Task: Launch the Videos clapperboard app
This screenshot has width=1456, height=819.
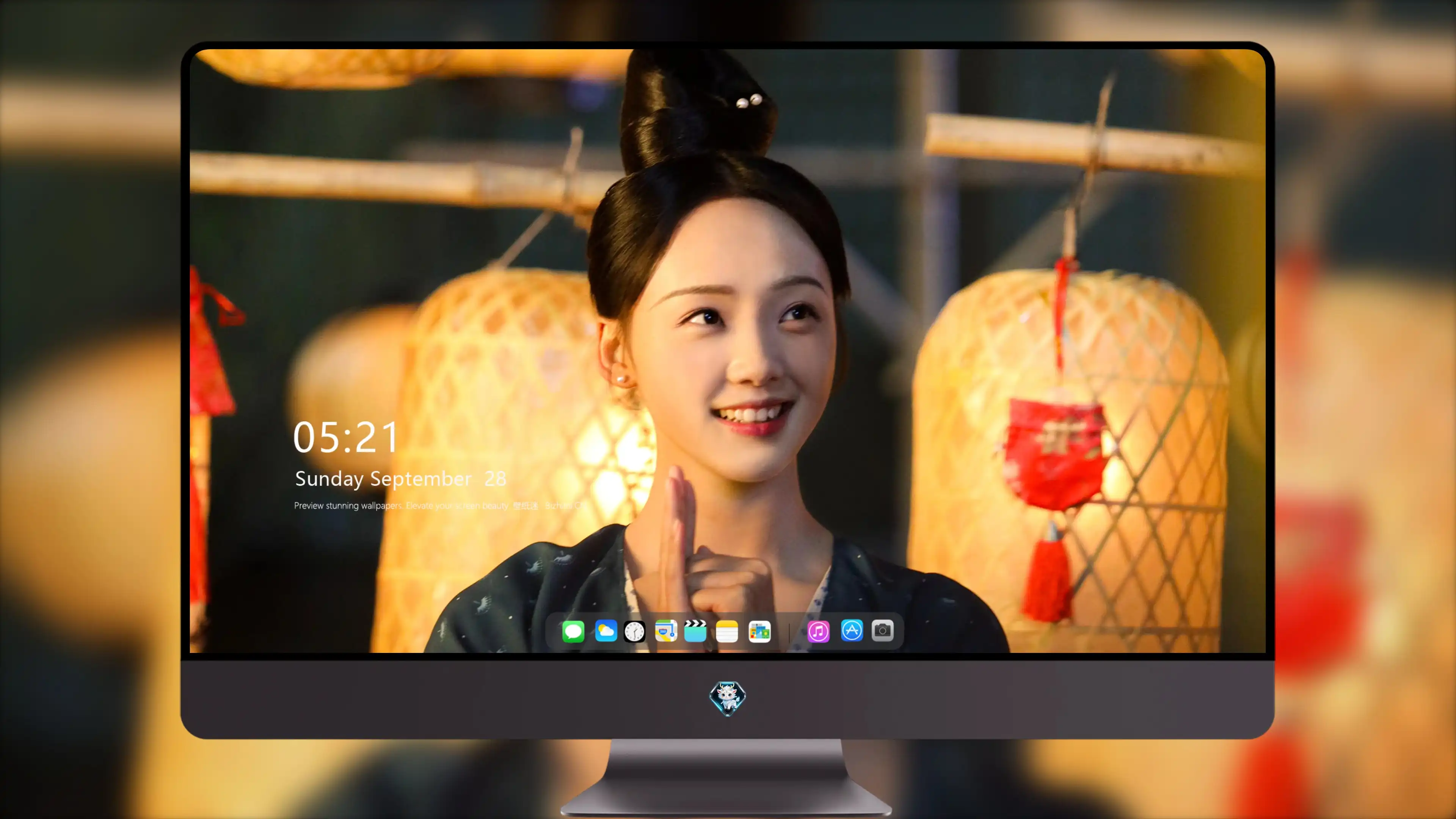Action: click(x=695, y=631)
